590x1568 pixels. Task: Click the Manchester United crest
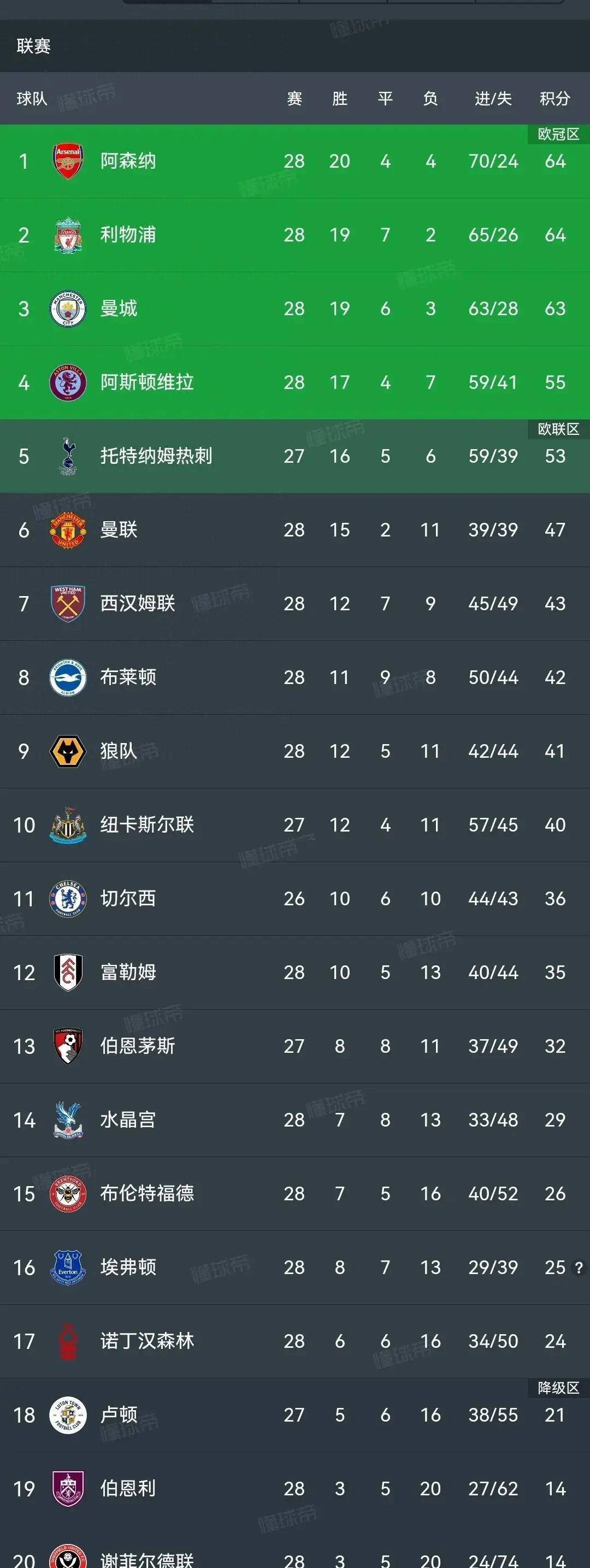68,529
